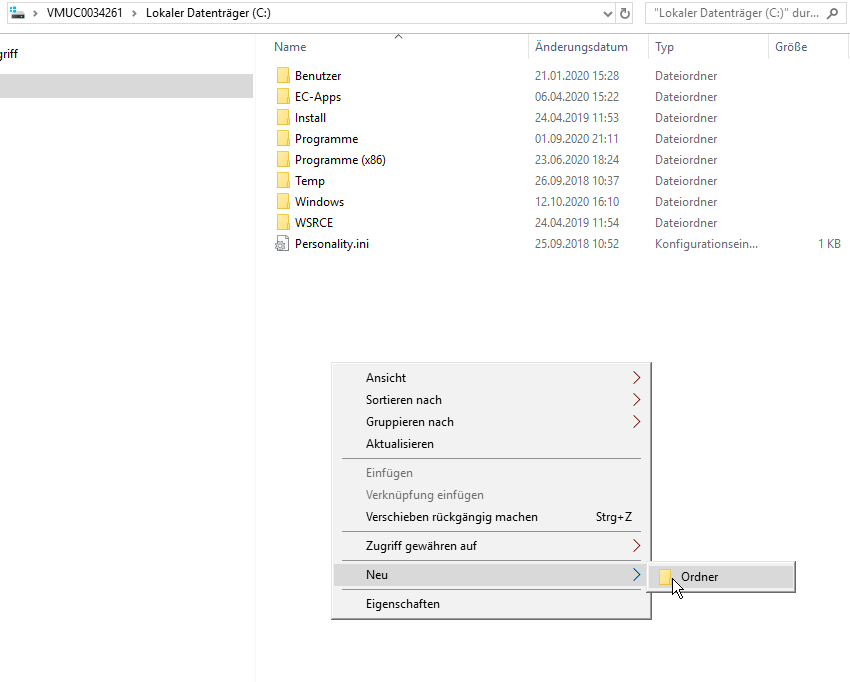Expand the chevron after VMUC0034261
Viewport: 850px width, 682px height.
[134, 13]
